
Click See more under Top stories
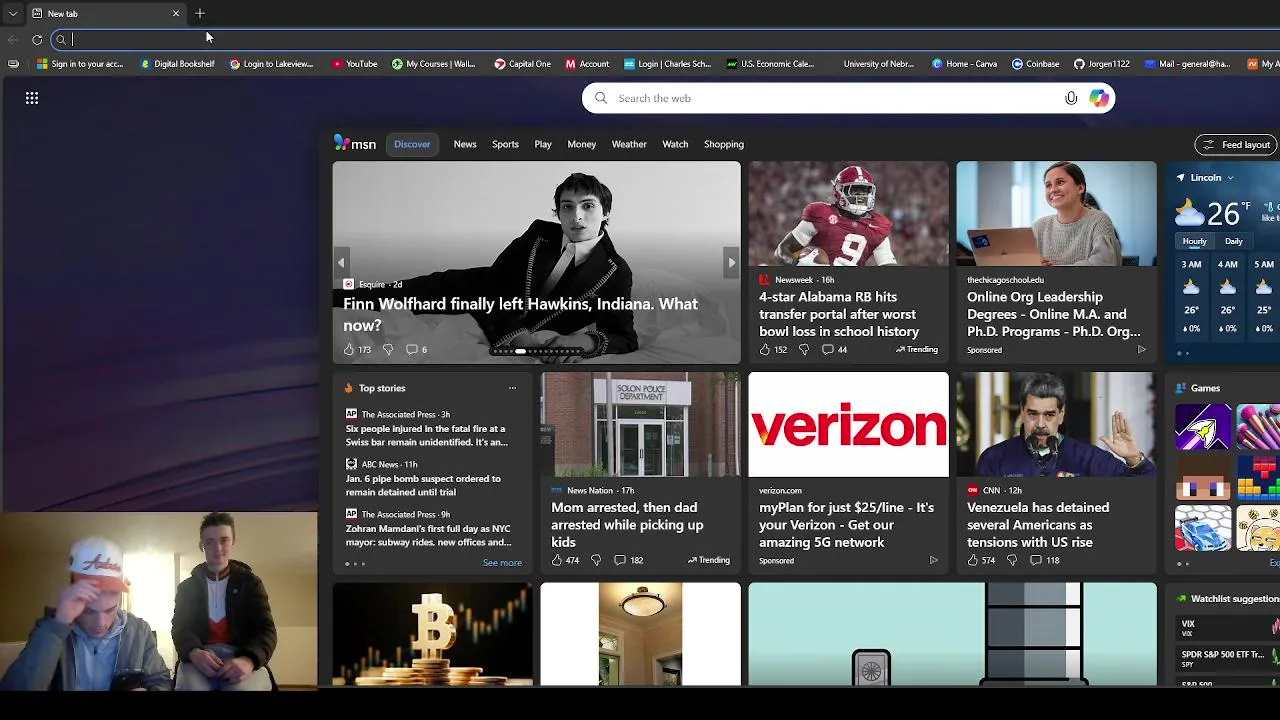[502, 563]
